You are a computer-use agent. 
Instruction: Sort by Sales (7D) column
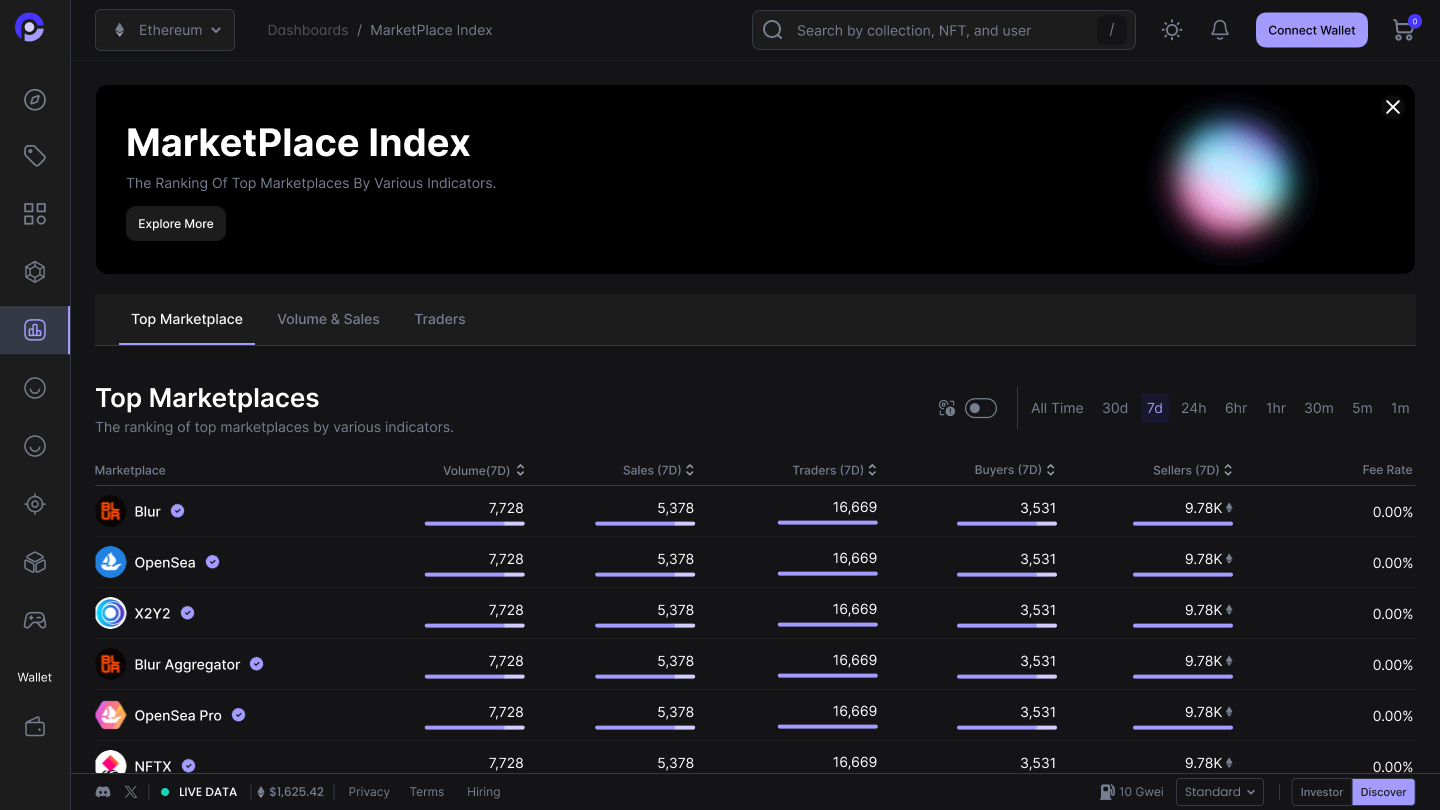658,470
